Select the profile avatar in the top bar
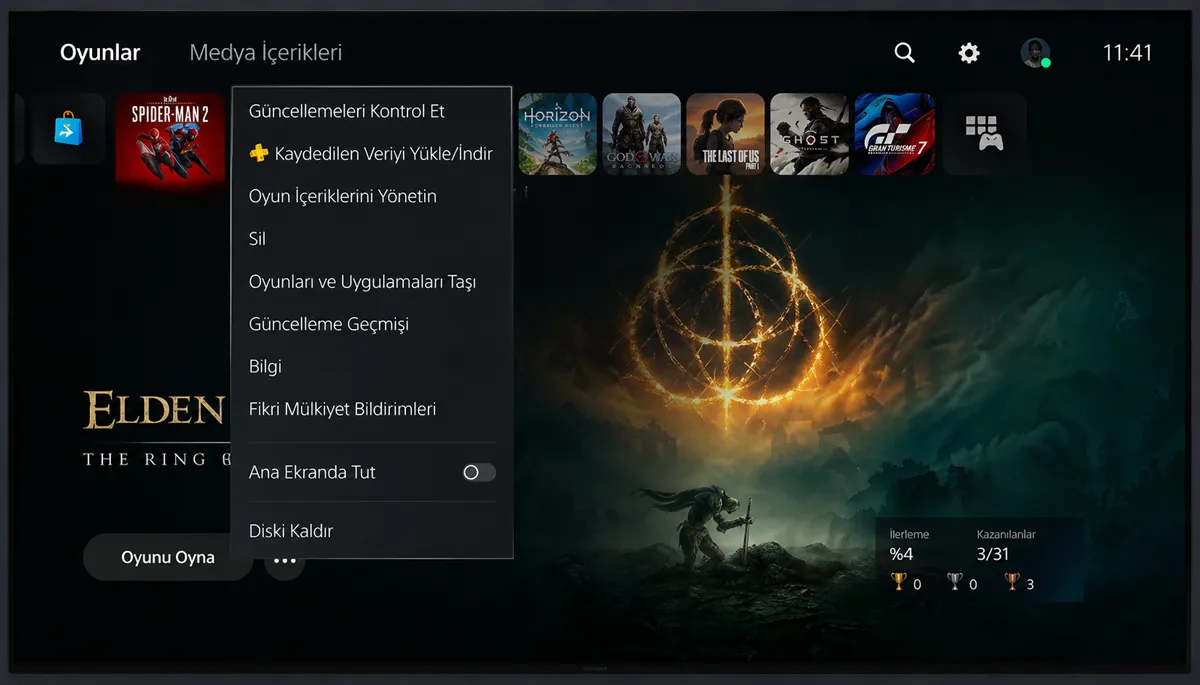This screenshot has height=685, width=1200. pyautogui.click(x=1034, y=52)
